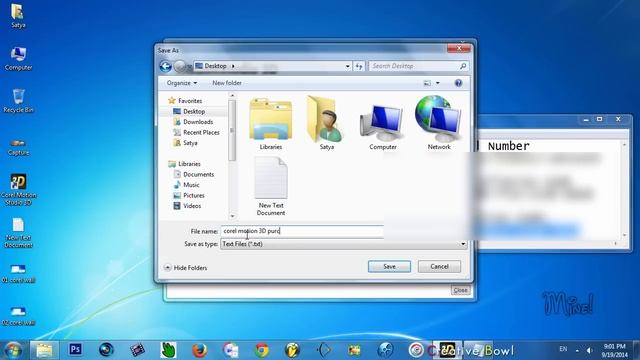Open the view options dropdown arrow

click(x=438, y=83)
